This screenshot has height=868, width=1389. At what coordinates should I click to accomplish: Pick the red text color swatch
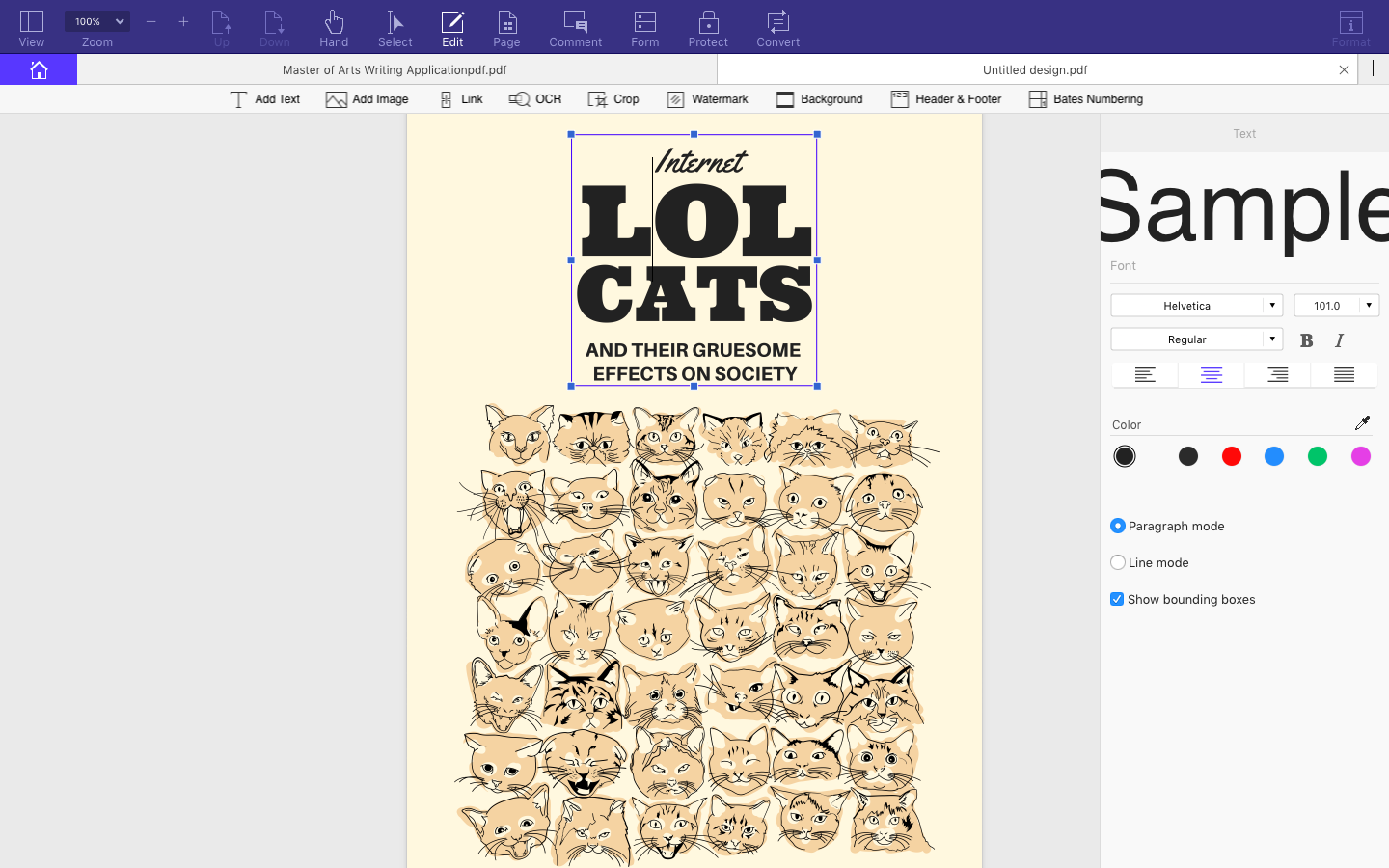1231,455
